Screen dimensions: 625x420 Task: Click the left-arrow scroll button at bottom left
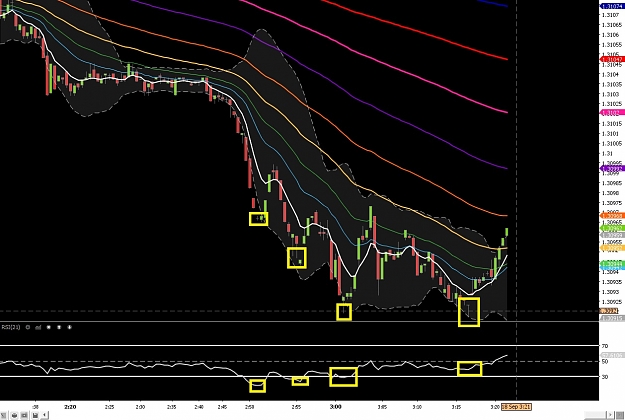tap(44, 415)
